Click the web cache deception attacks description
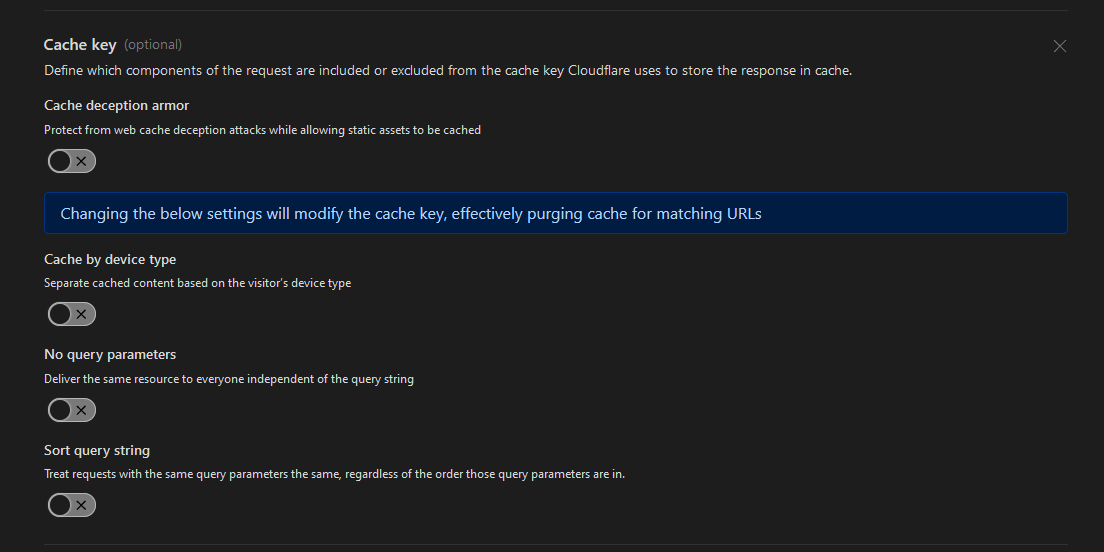The image size is (1104, 552). click(x=262, y=130)
